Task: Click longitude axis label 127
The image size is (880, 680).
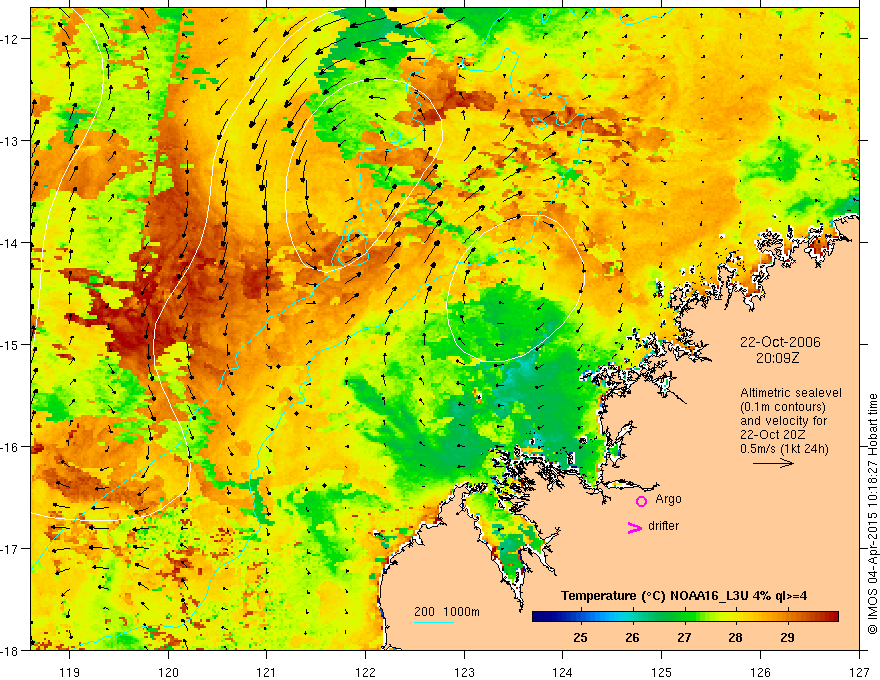Action: [859, 672]
